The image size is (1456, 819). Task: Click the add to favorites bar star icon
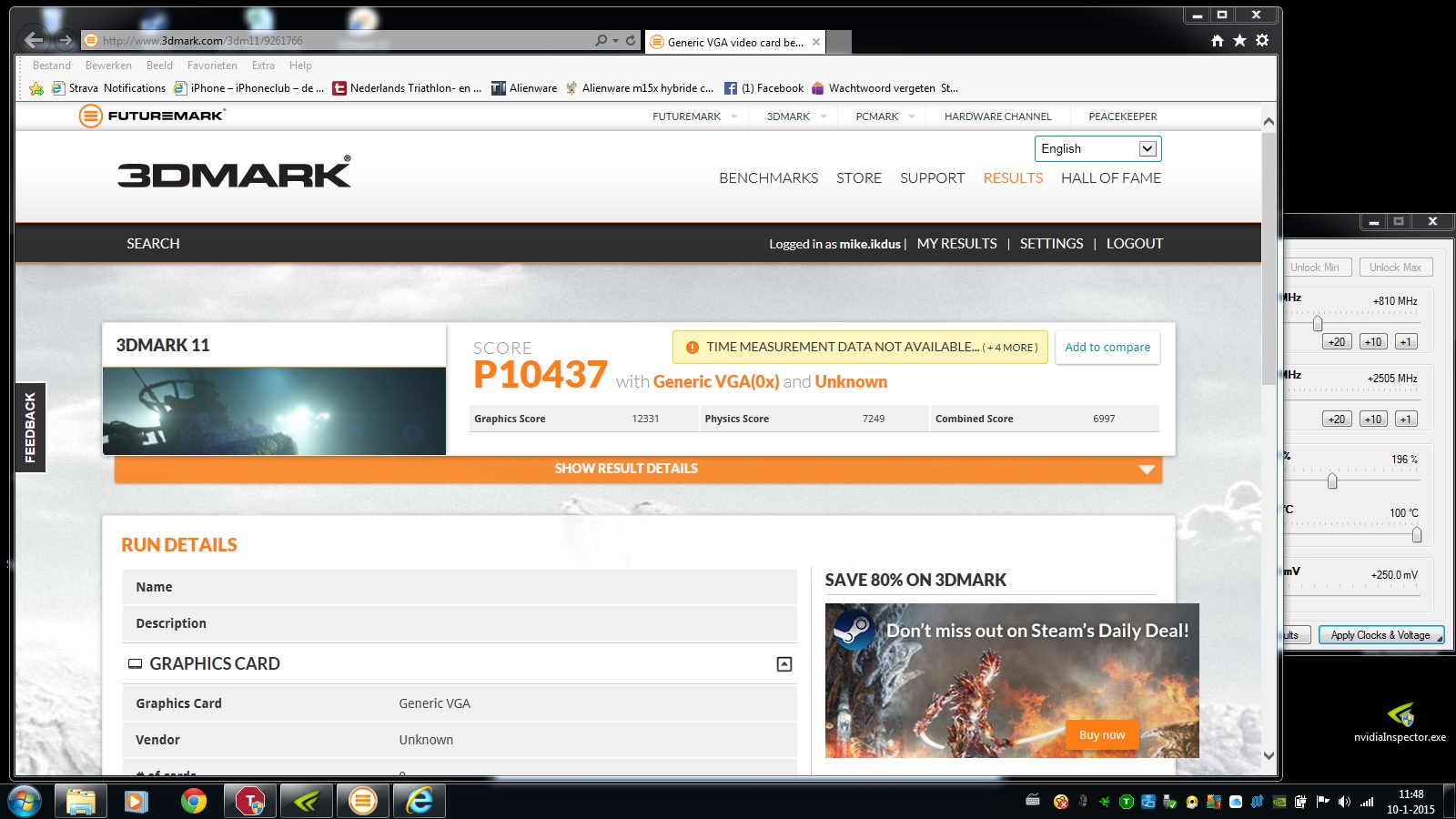[36, 88]
